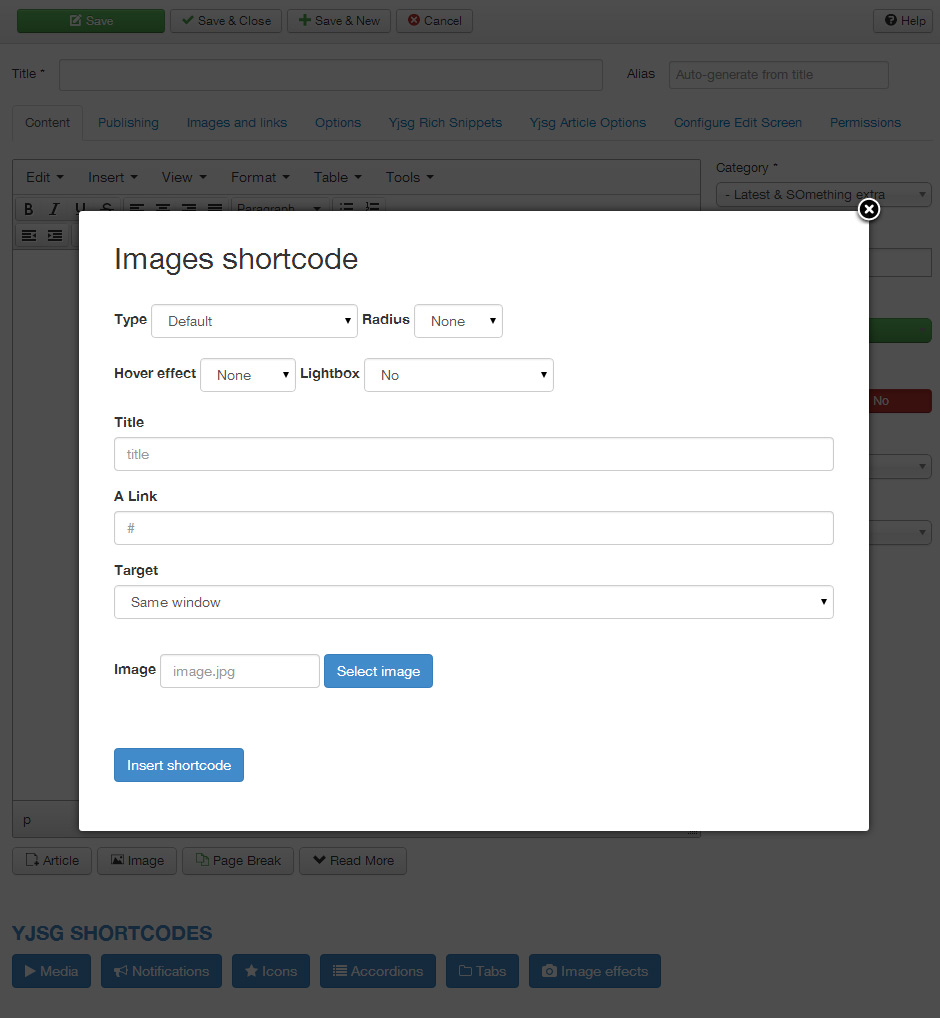Click the Save & New button

click(339, 21)
